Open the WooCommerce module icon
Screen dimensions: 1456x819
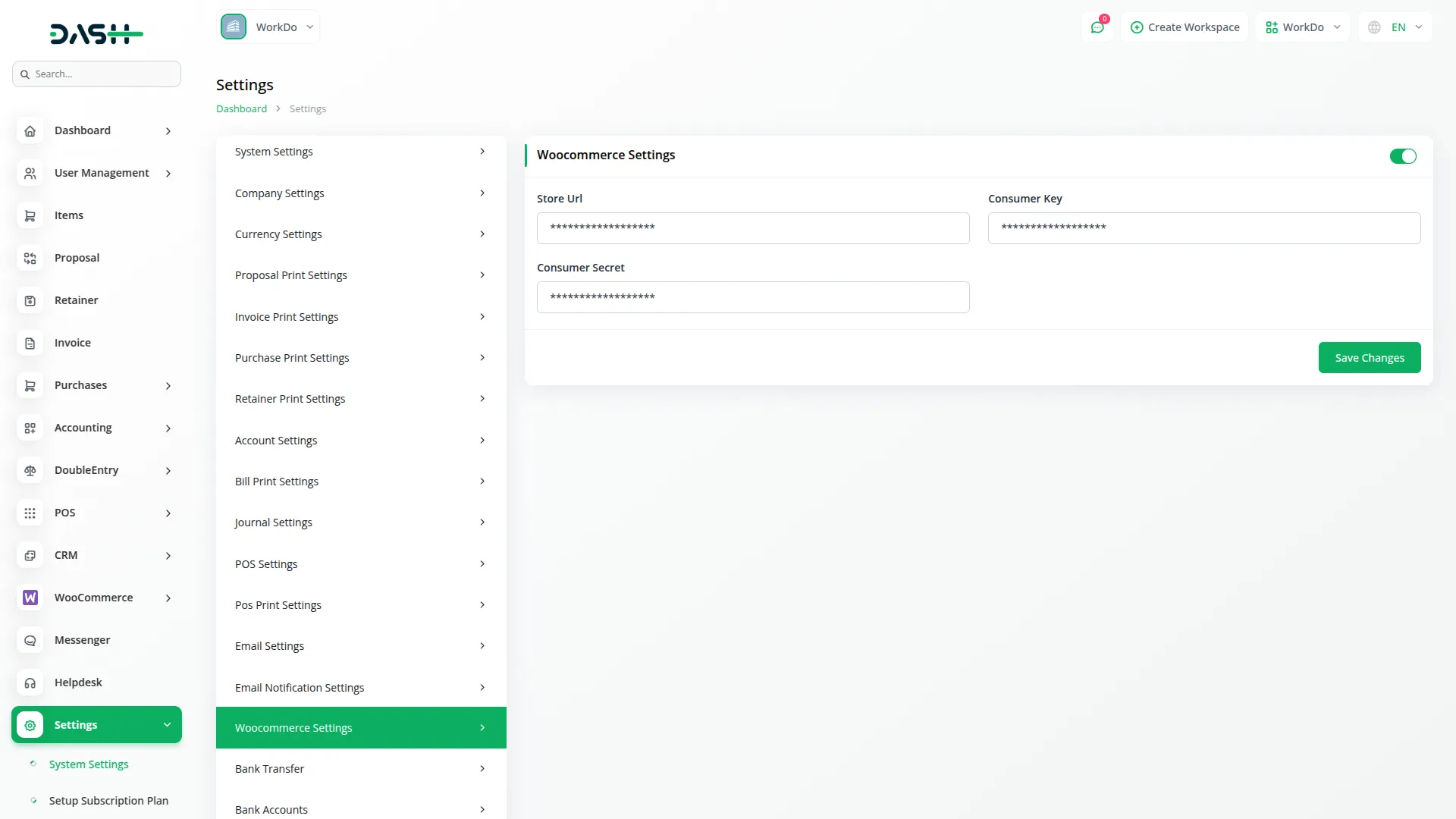pos(30,598)
